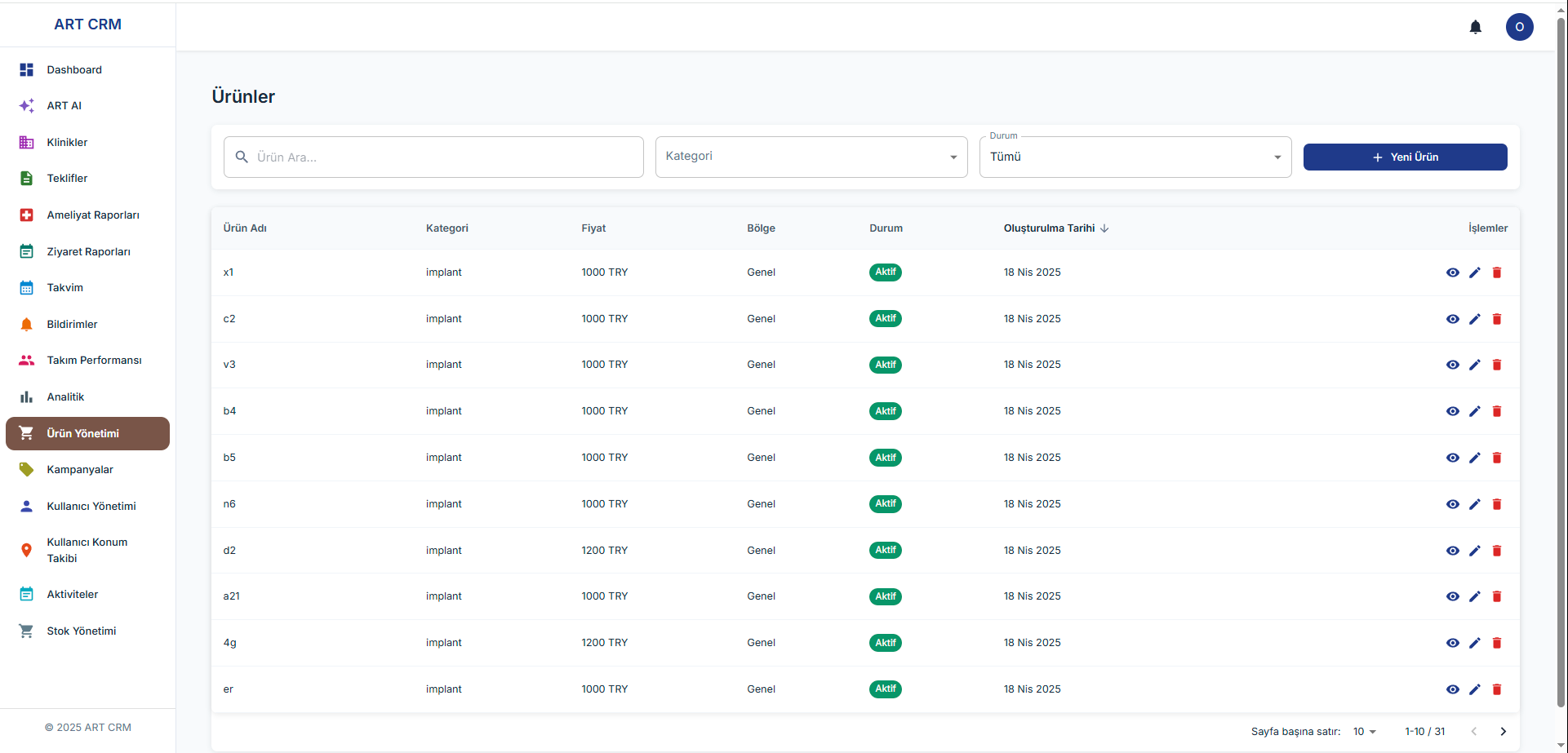View details of product v3 via eye icon
The image size is (1568, 753).
(1452, 365)
